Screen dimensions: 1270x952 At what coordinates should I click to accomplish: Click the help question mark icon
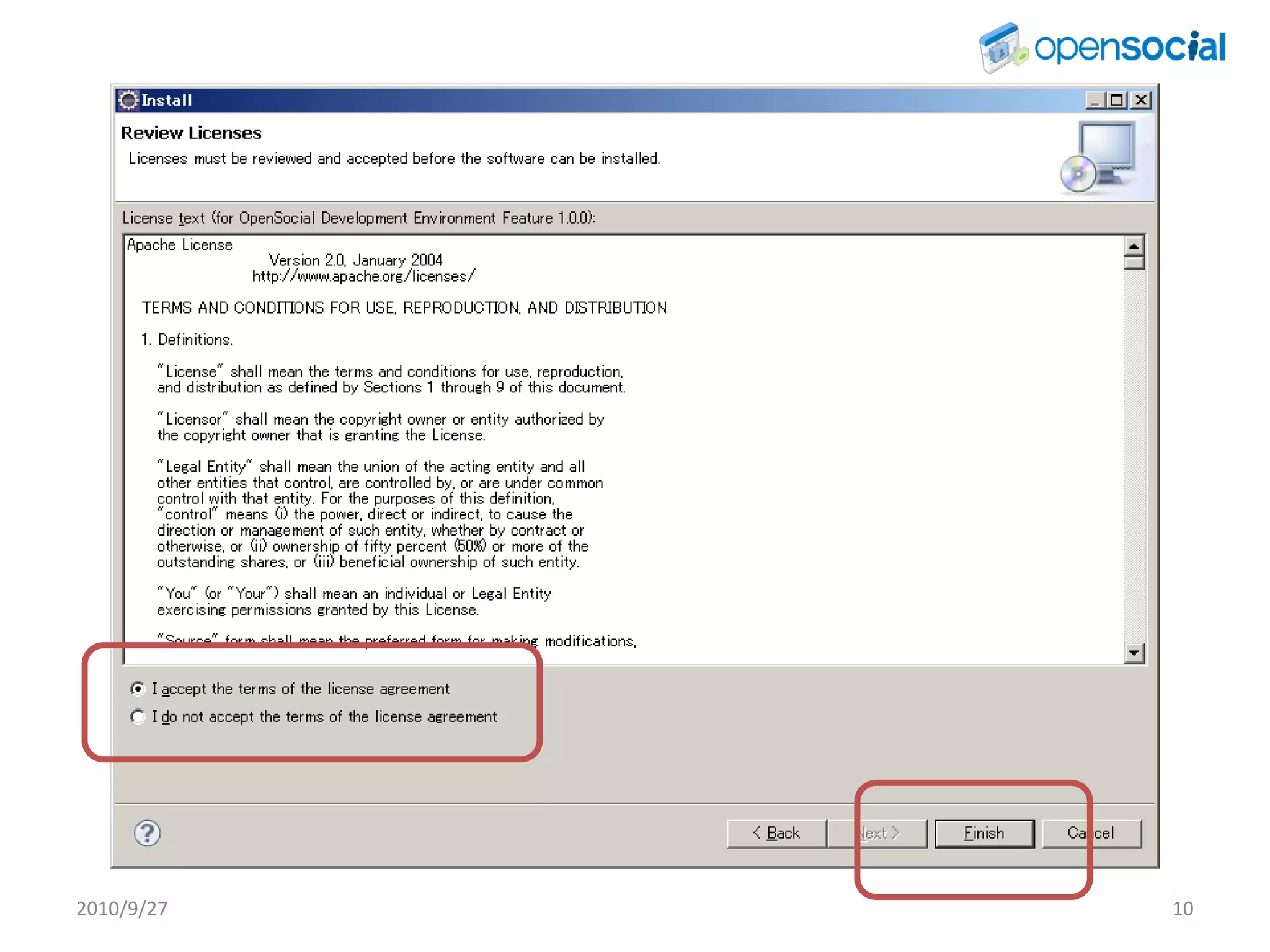coord(147,833)
